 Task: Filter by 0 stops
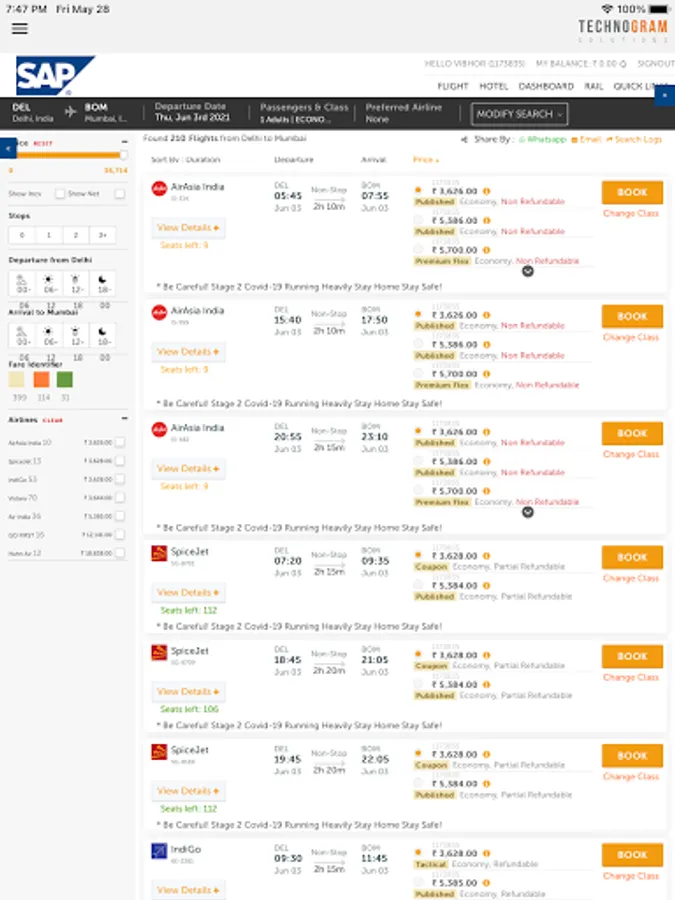22,235
